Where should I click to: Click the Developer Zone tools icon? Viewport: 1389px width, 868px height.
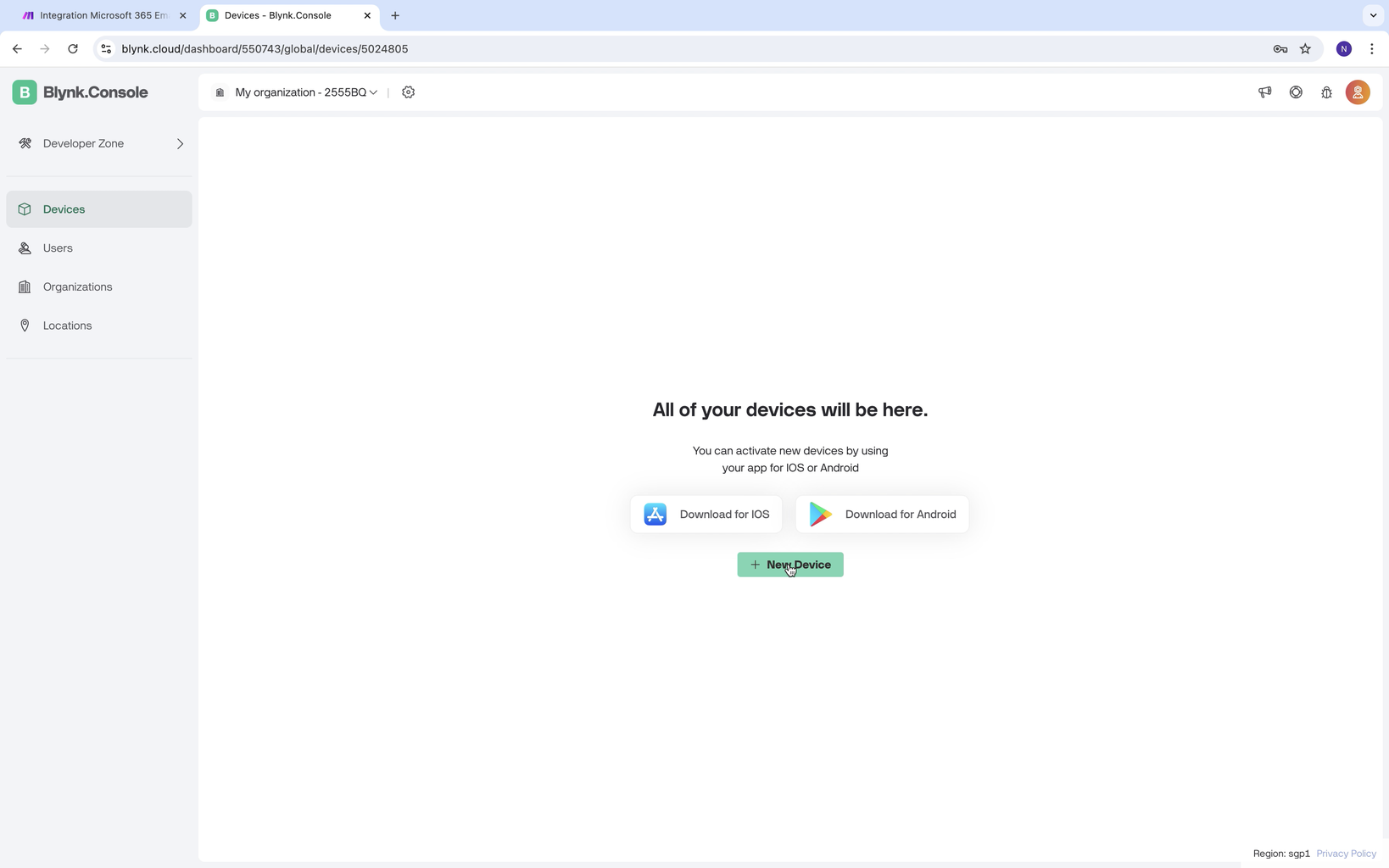click(x=25, y=143)
